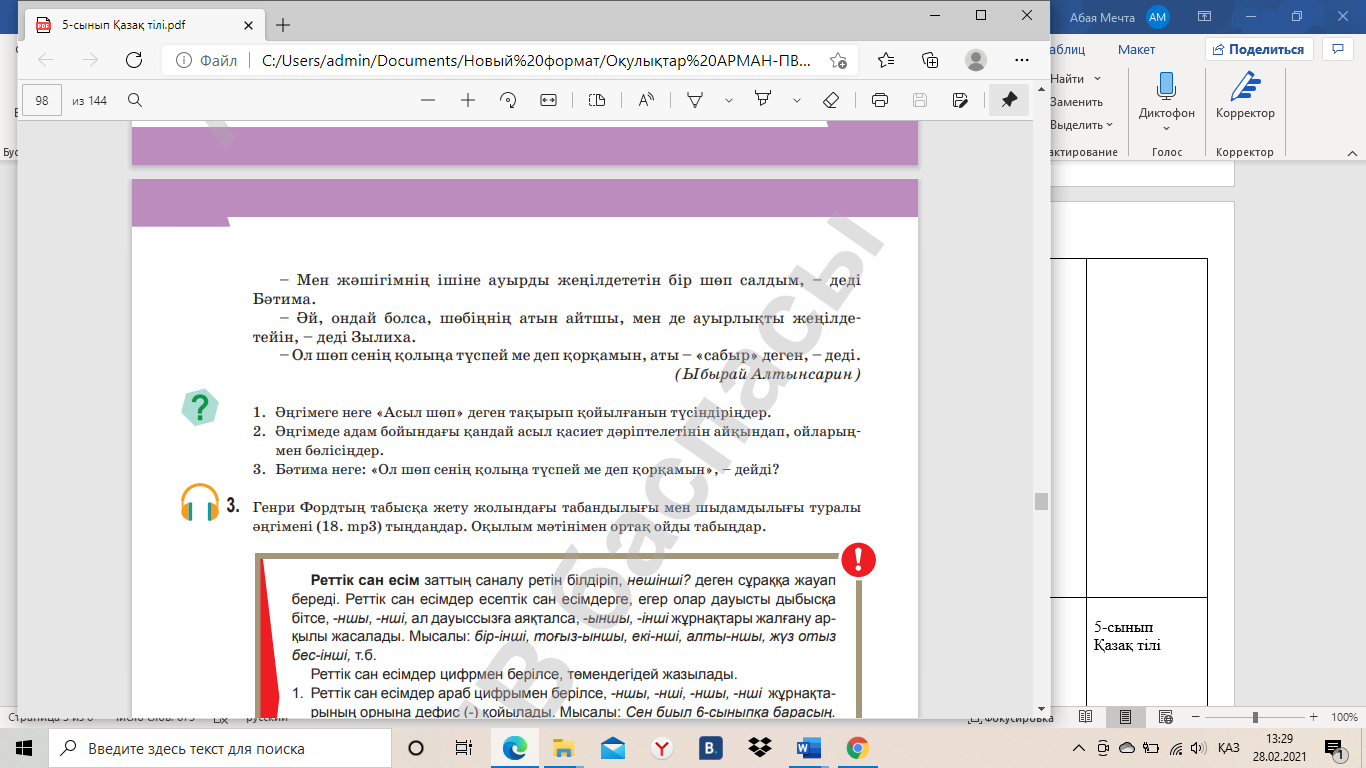The width and height of the screenshot is (1366, 768).
Task: Switch Word to Web Layout view
Action: (x=1165, y=717)
